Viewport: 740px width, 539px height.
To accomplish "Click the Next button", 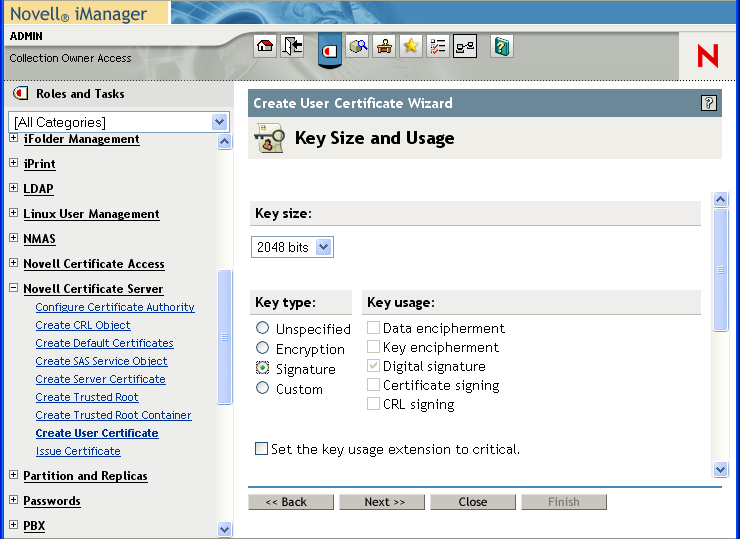I will coord(382,502).
